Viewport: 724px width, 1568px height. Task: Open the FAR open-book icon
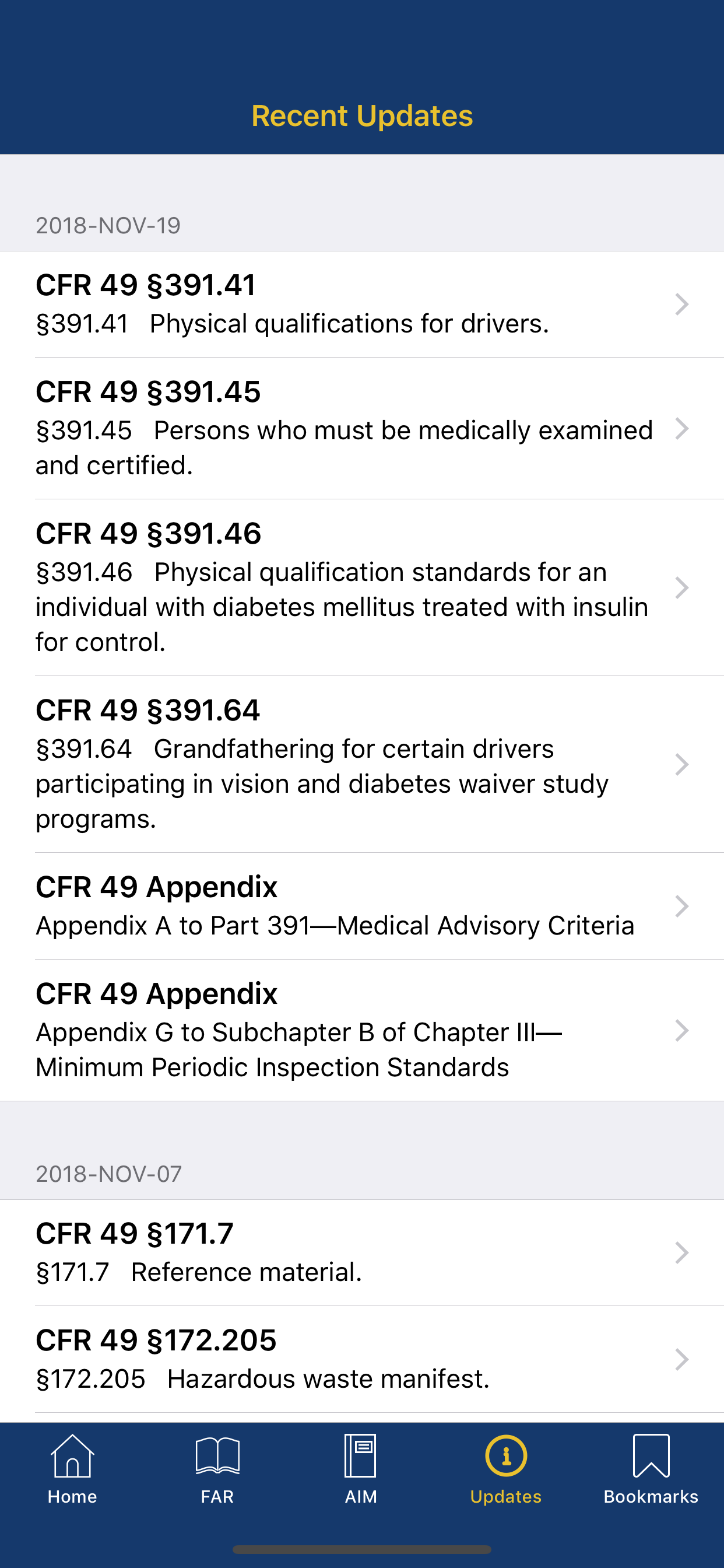pyautogui.click(x=217, y=1455)
